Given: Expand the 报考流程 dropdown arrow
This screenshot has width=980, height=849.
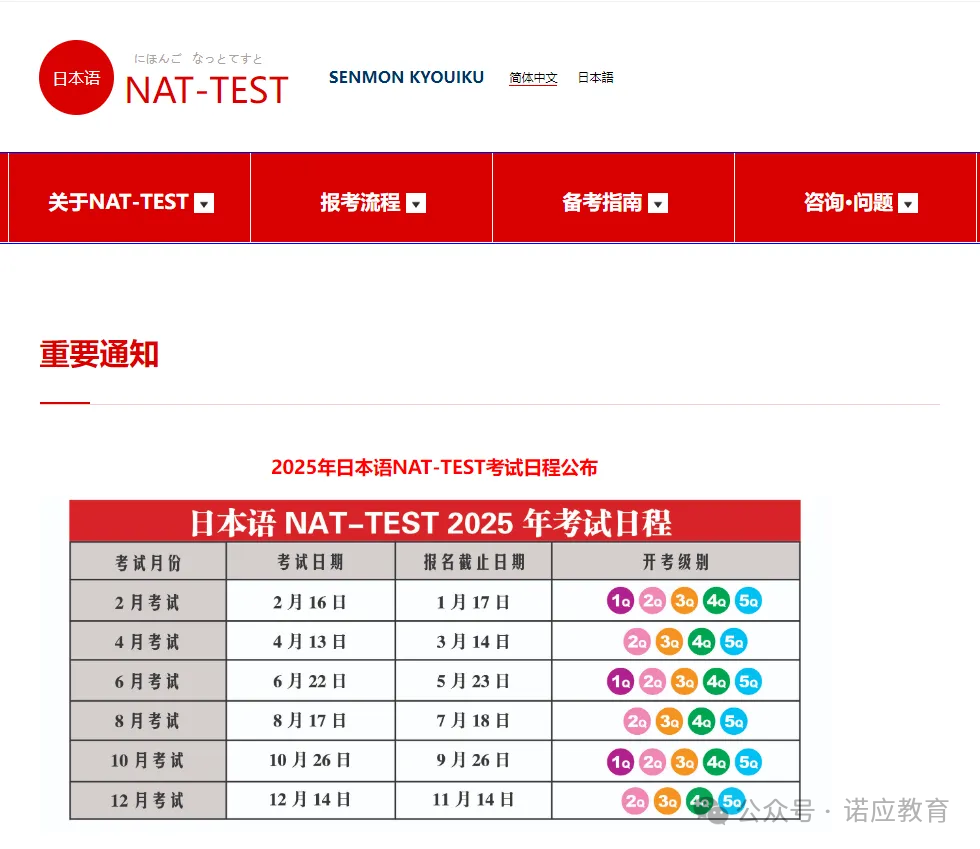Looking at the screenshot, I should pyautogui.click(x=416, y=203).
